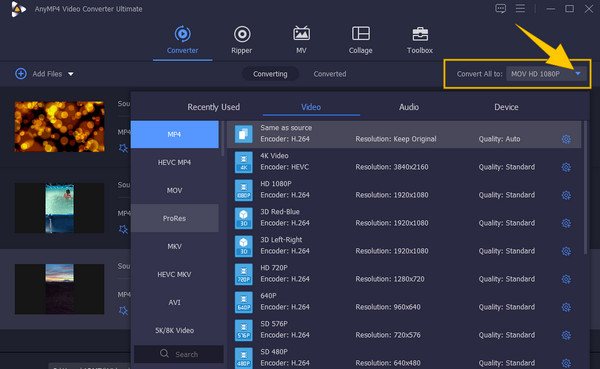Screen dimensions: 600x369
Task: Click the 4K Video preset icon
Action: (x=244, y=162)
